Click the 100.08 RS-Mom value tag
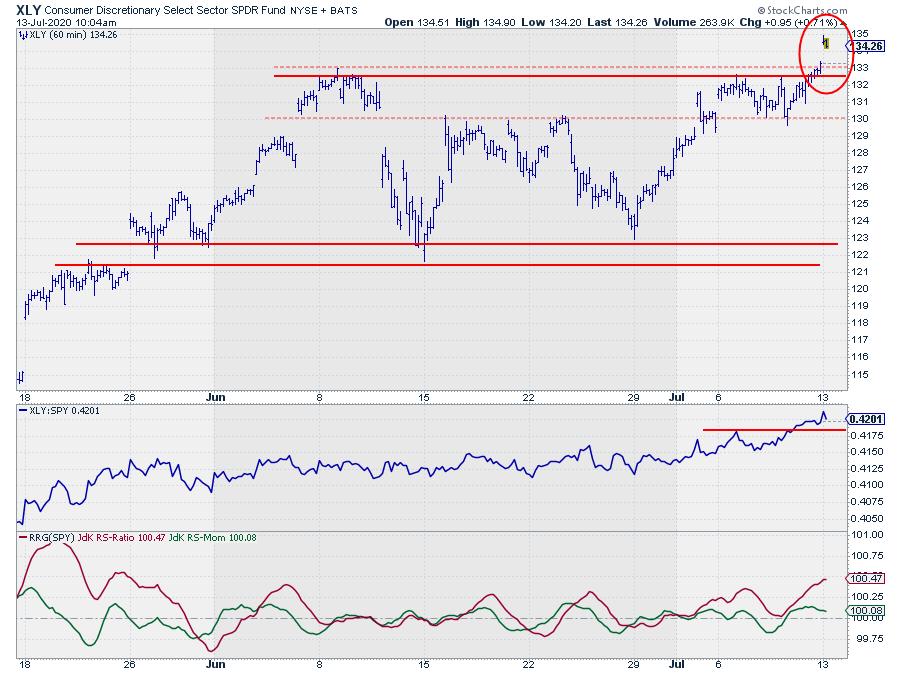Viewport: 900px width, 673px height. click(866, 610)
